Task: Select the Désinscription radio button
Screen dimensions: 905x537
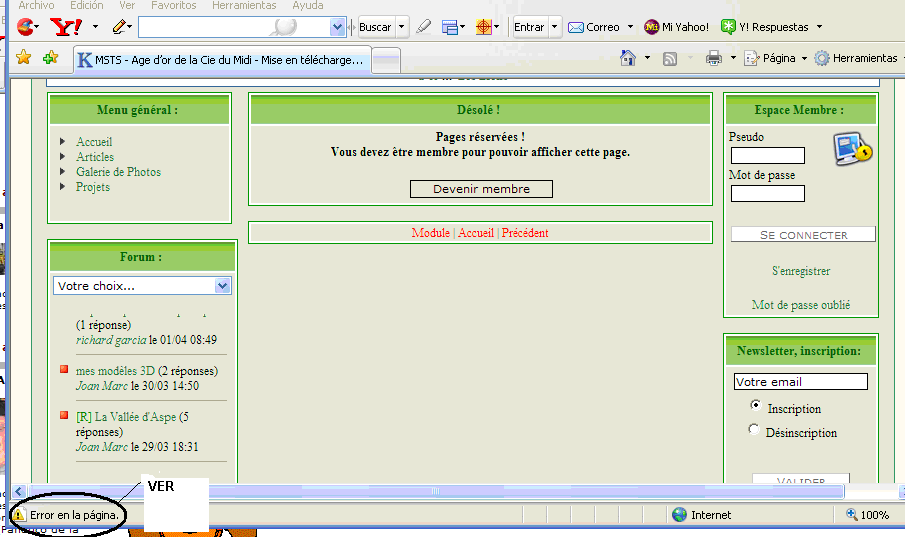Action: 755,430
